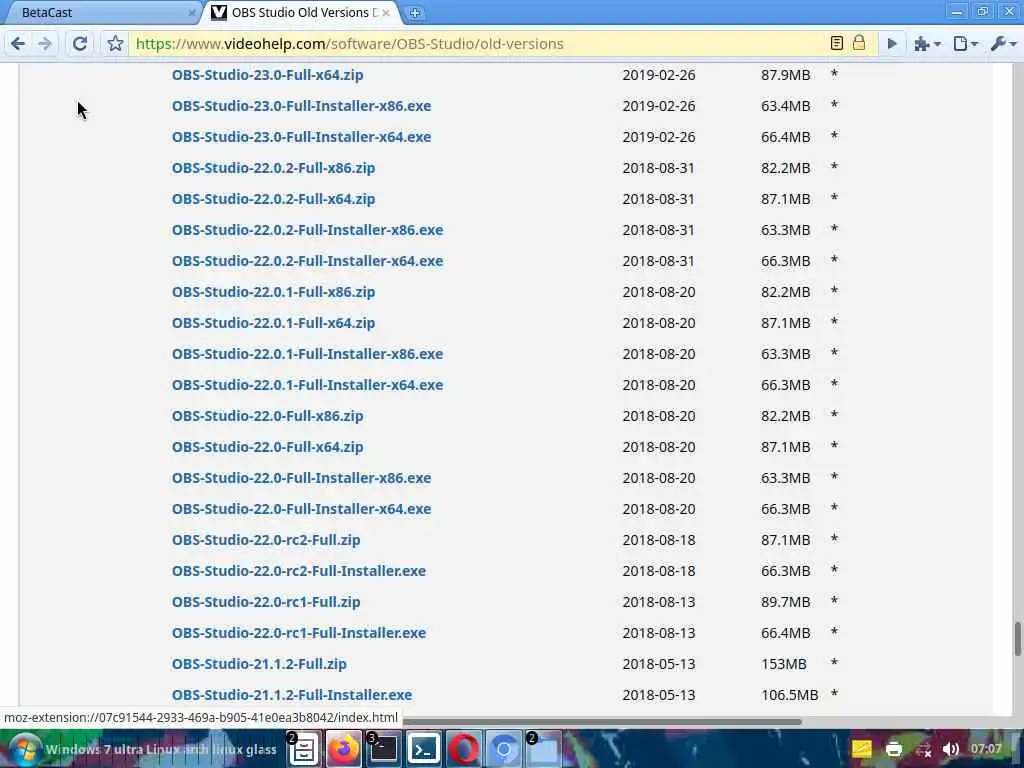
Task: Reload the current page
Action: (x=80, y=44)
